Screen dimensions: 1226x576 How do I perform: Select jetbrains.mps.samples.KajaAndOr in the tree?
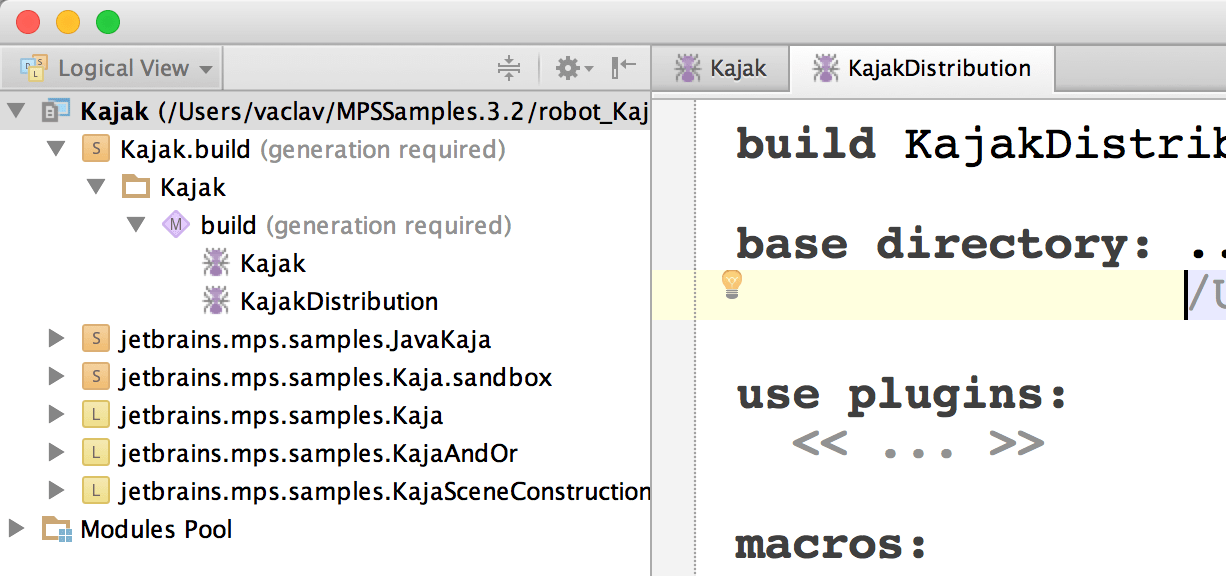pos(318,454)
